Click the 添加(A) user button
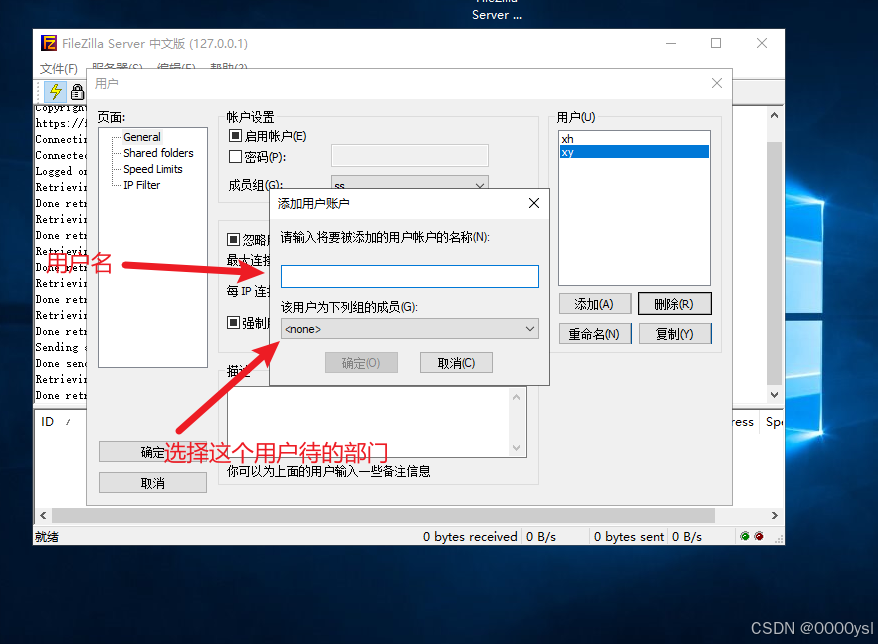This screenshot has height=644, width=878. click(x=595, y=304)
